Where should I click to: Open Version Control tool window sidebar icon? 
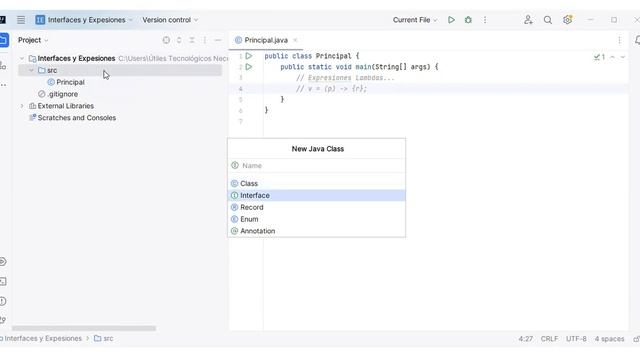point(3,320)
